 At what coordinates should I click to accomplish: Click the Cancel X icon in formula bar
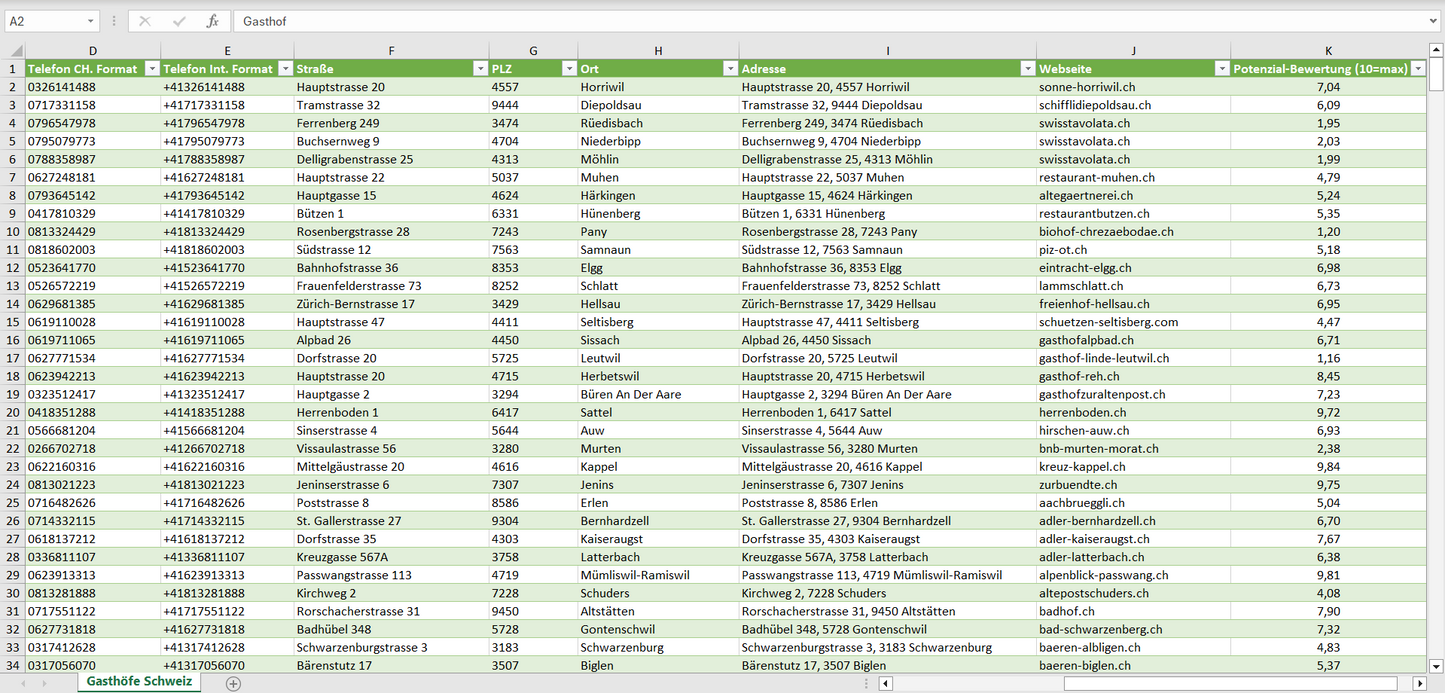tap(145, 21)
